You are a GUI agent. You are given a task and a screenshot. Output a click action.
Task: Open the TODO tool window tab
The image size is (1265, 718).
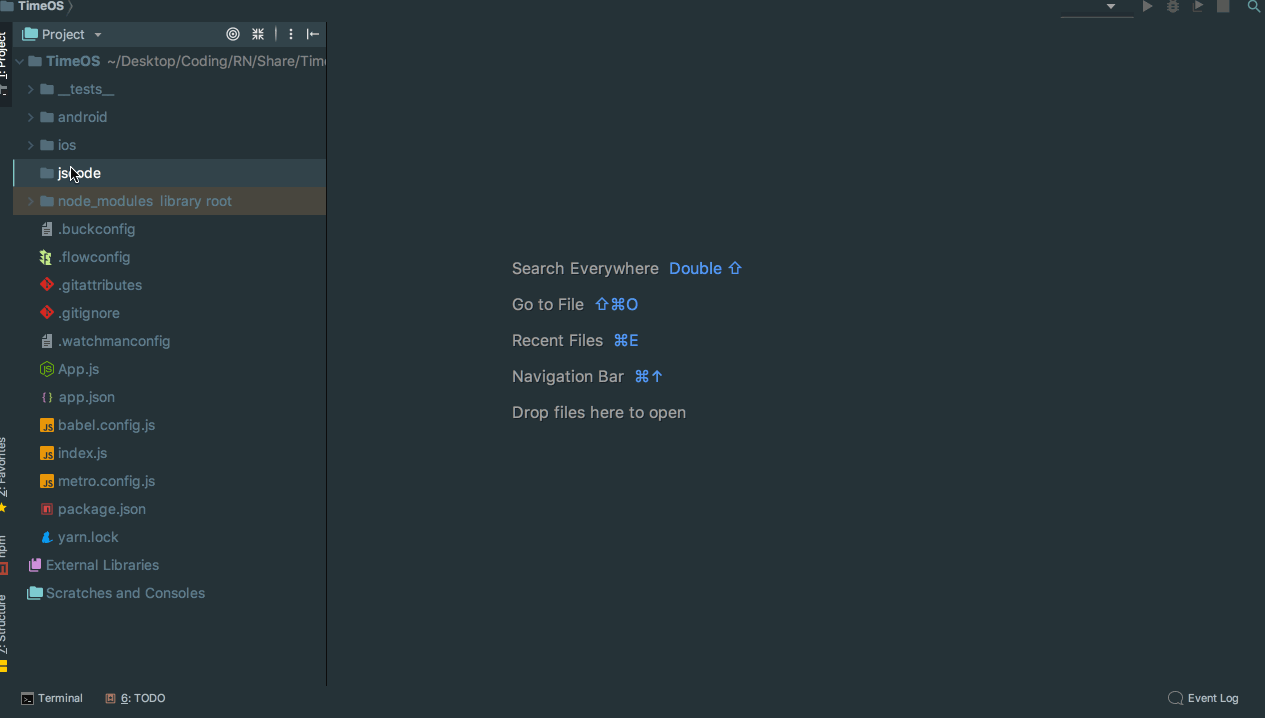[136, 698]
